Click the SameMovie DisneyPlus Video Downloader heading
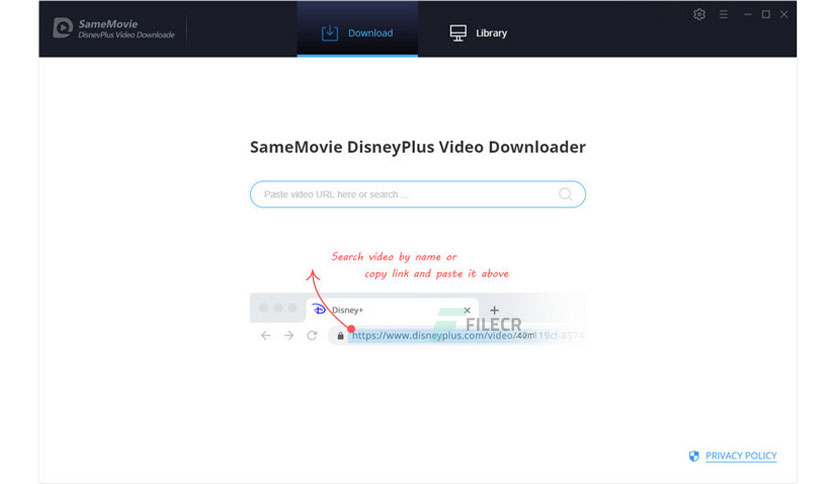This screenshot has width=836, height=484. 417,147
